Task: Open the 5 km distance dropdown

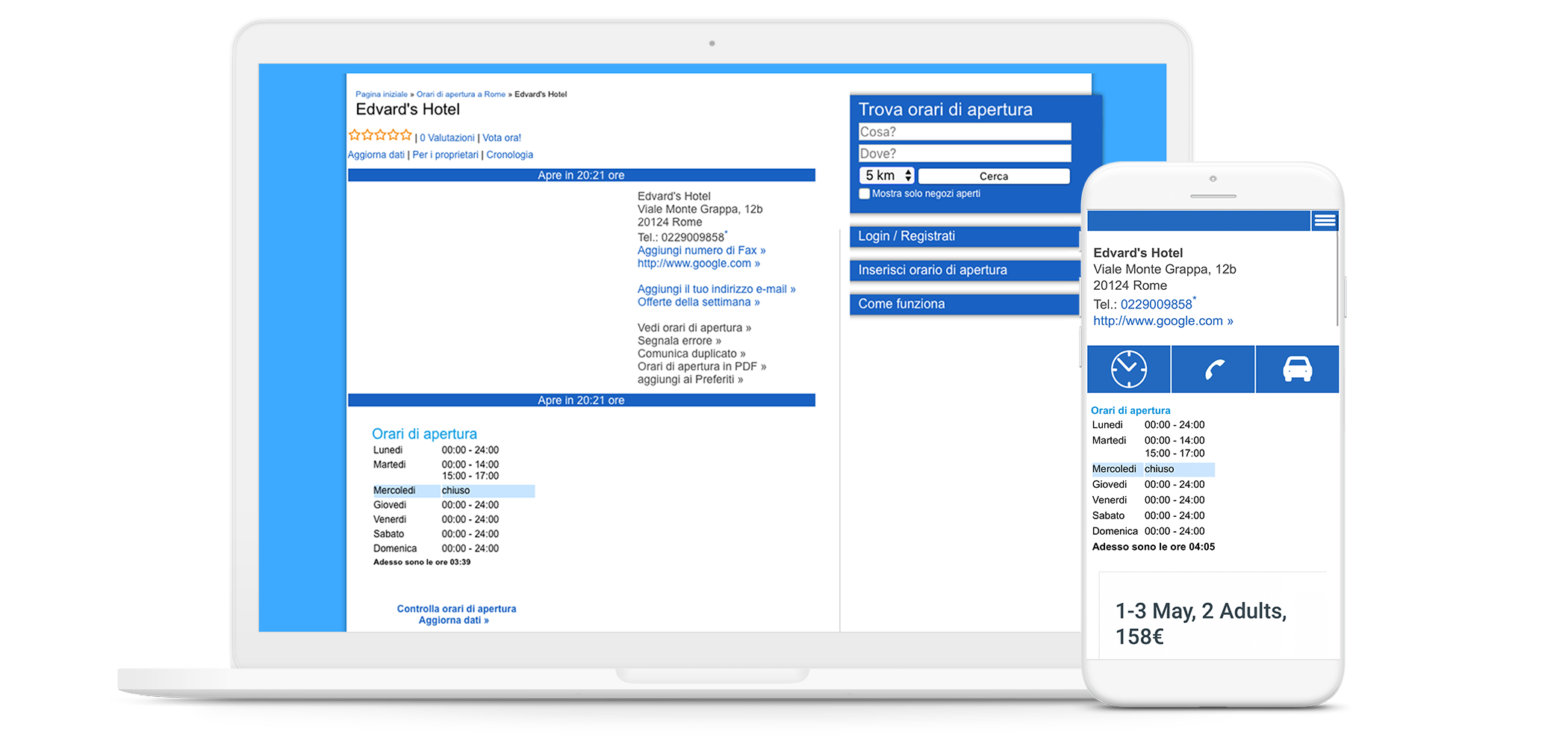Action: pyautogui.click(x=887, y=176)
